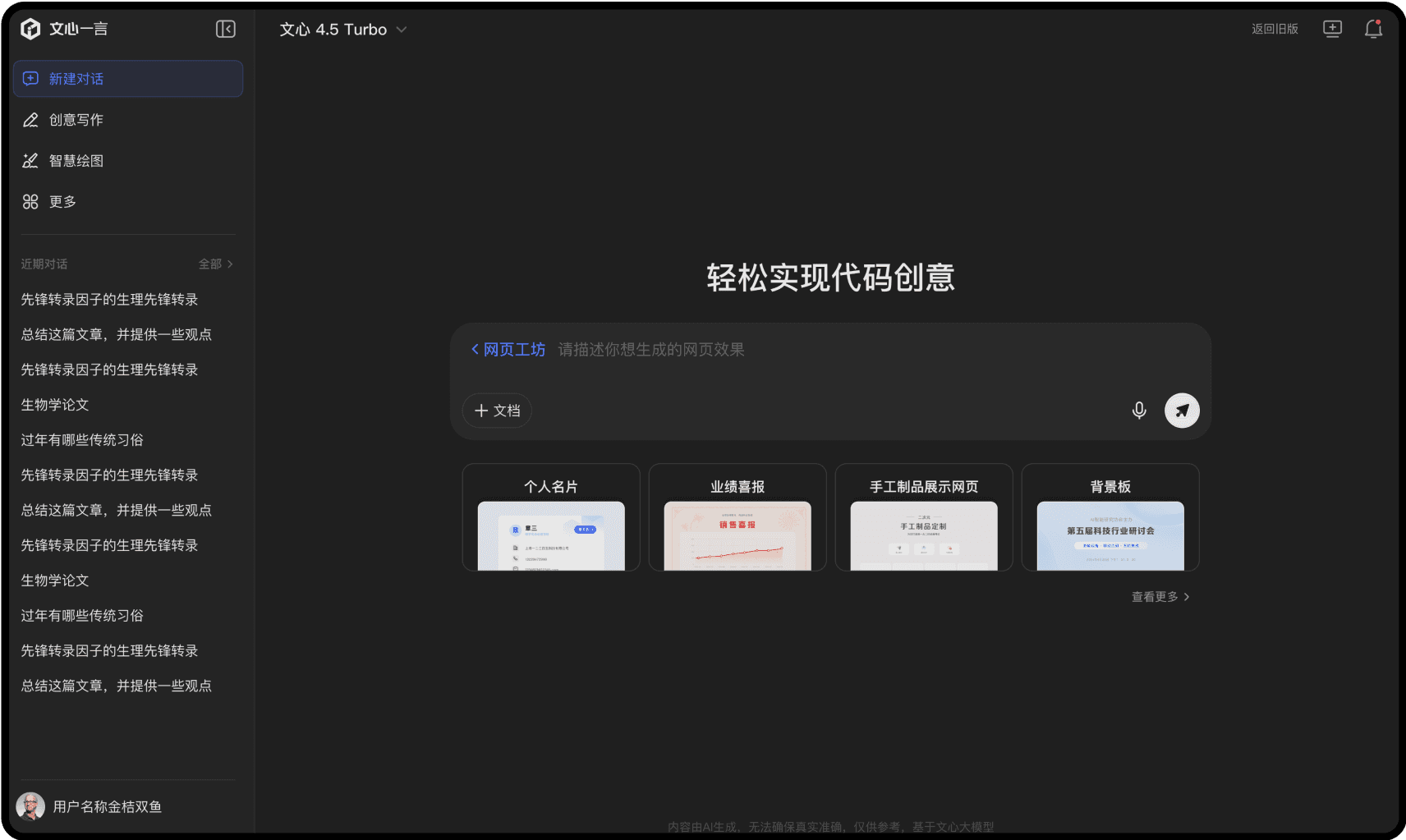Click 查看更多 to see more templates
Screen dimensions: 1406x840
(1160, 597)
